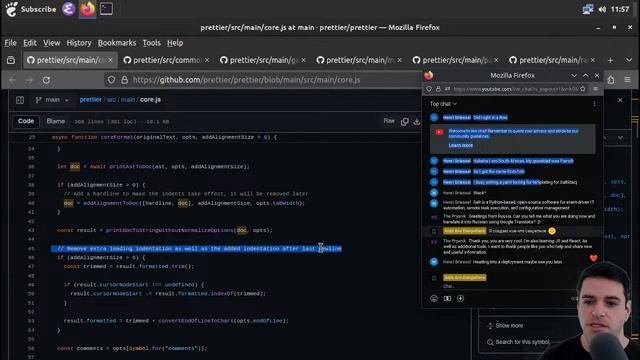640x360 pixels.
Task: Click the middle icon below chat input
Action: (447, 299)
